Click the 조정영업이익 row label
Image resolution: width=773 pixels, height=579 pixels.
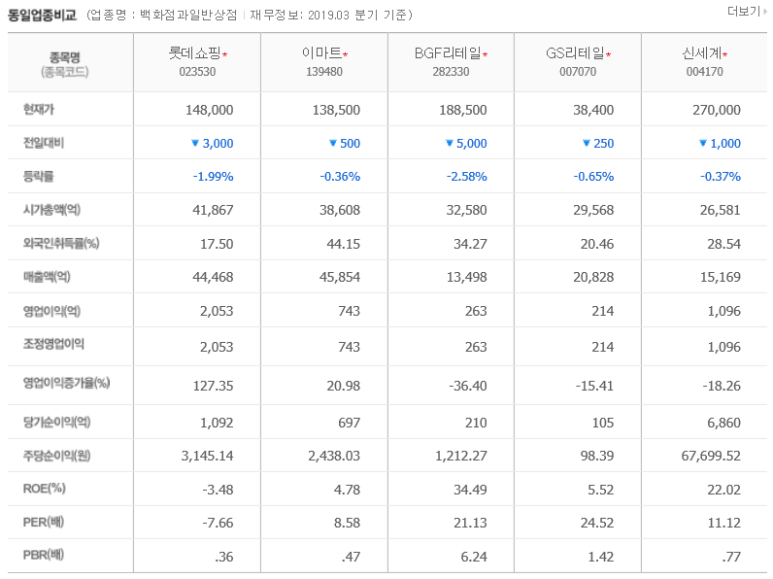(x=53, y=344)
